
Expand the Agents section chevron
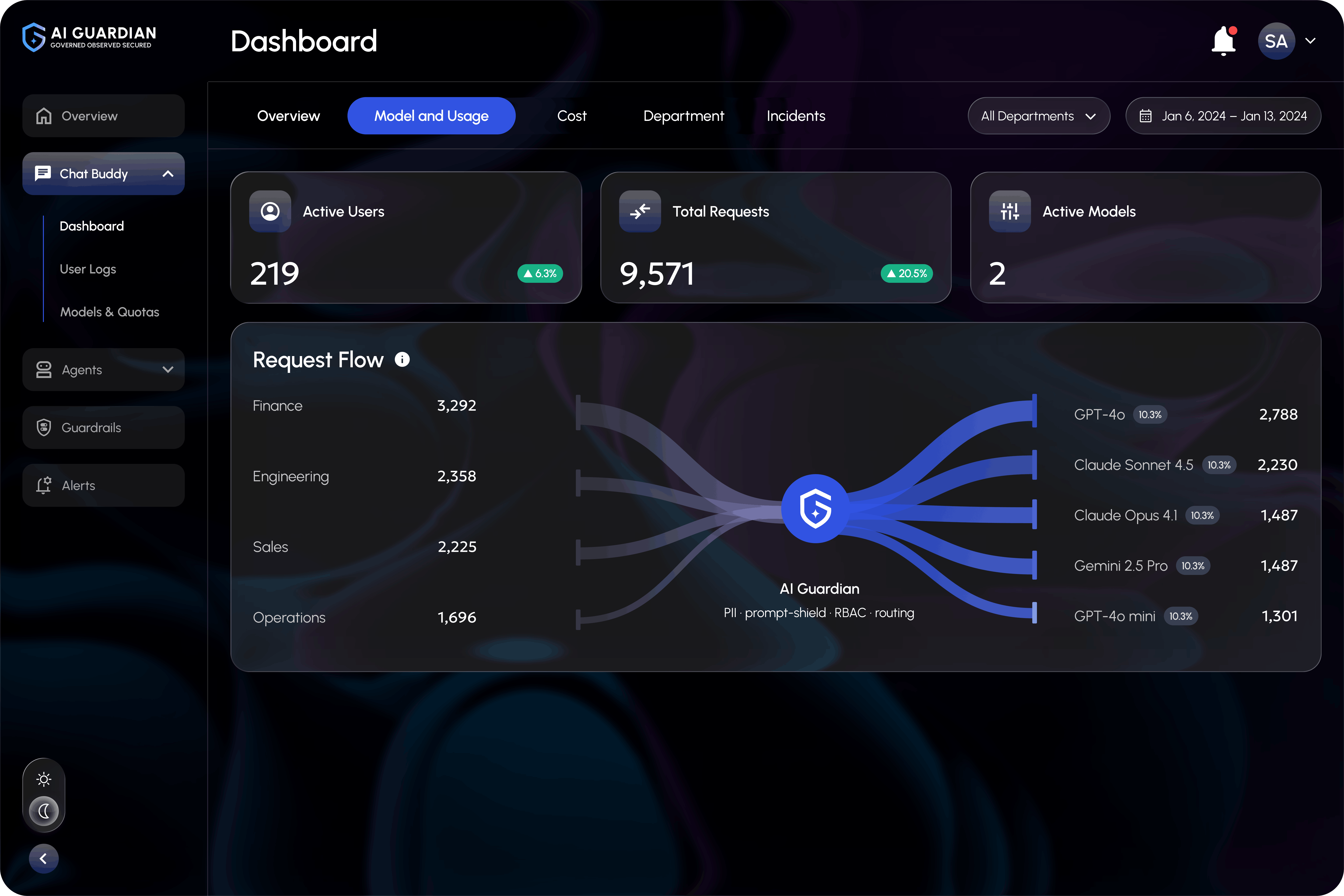168,370
